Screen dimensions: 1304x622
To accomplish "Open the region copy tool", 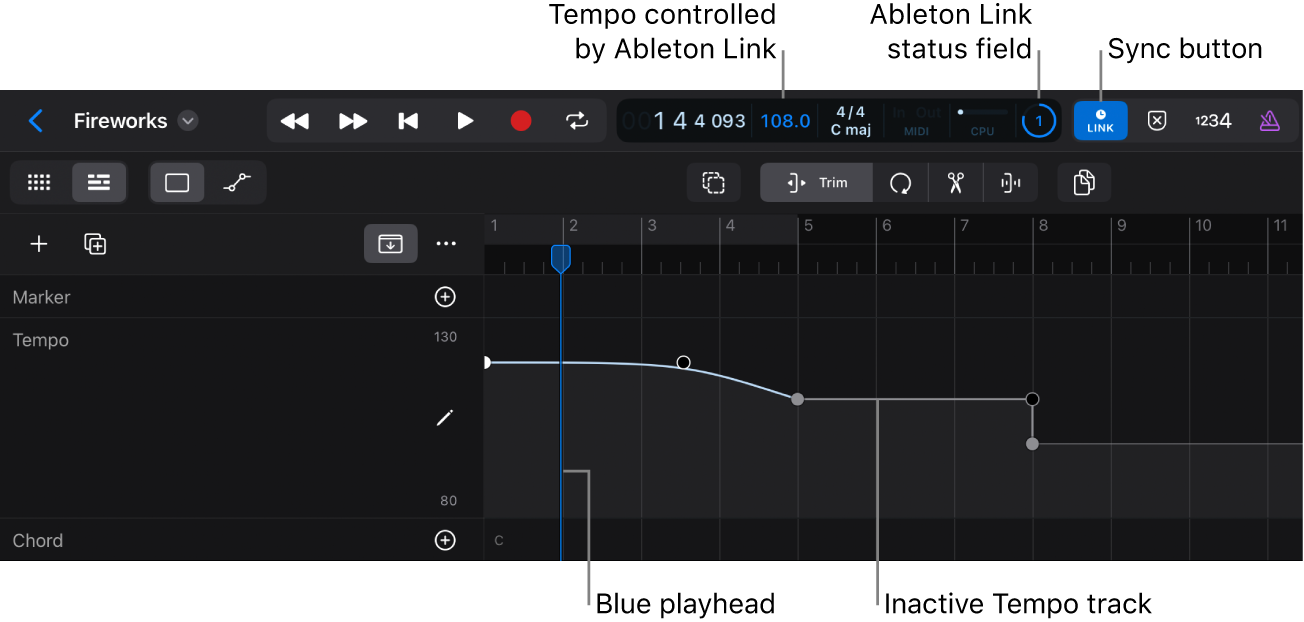I will 1084,182.
